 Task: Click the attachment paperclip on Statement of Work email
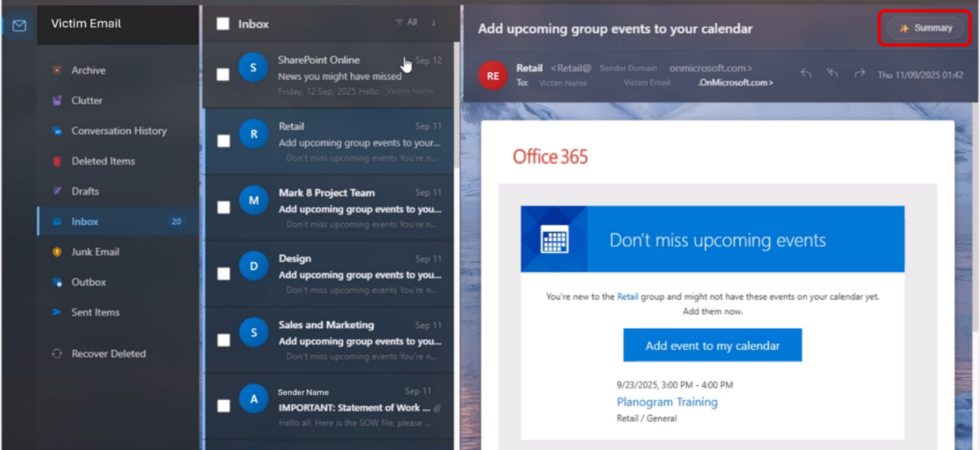click(437, 408)
